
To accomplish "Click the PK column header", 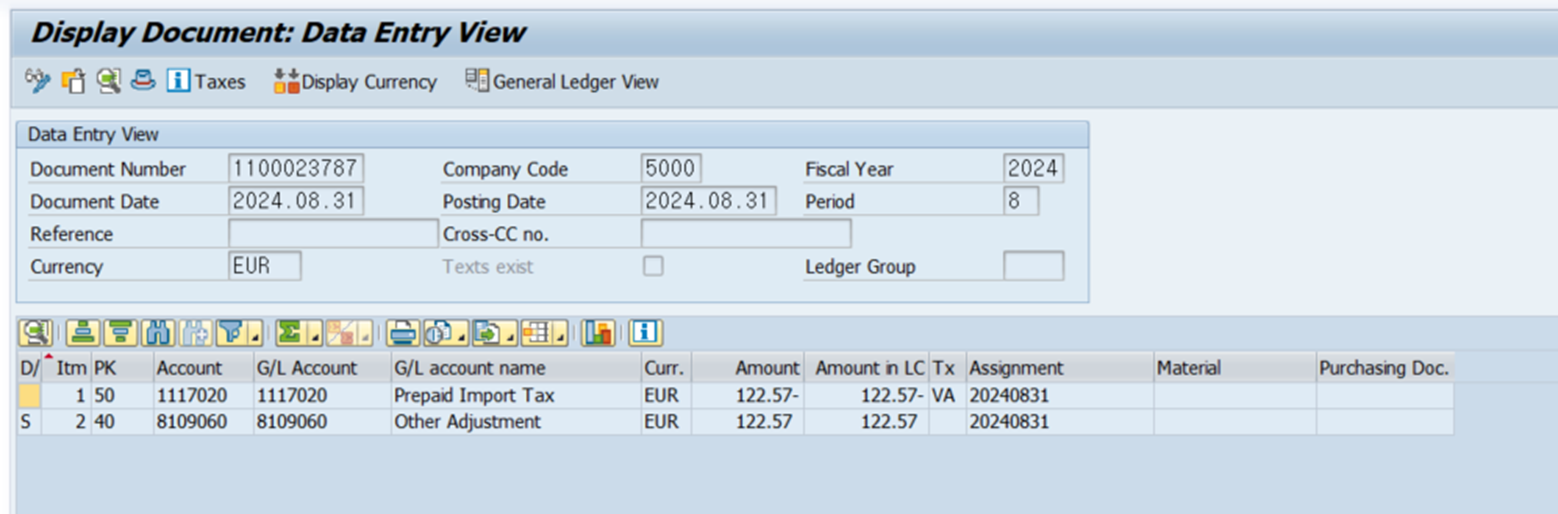I will point(122,368).
